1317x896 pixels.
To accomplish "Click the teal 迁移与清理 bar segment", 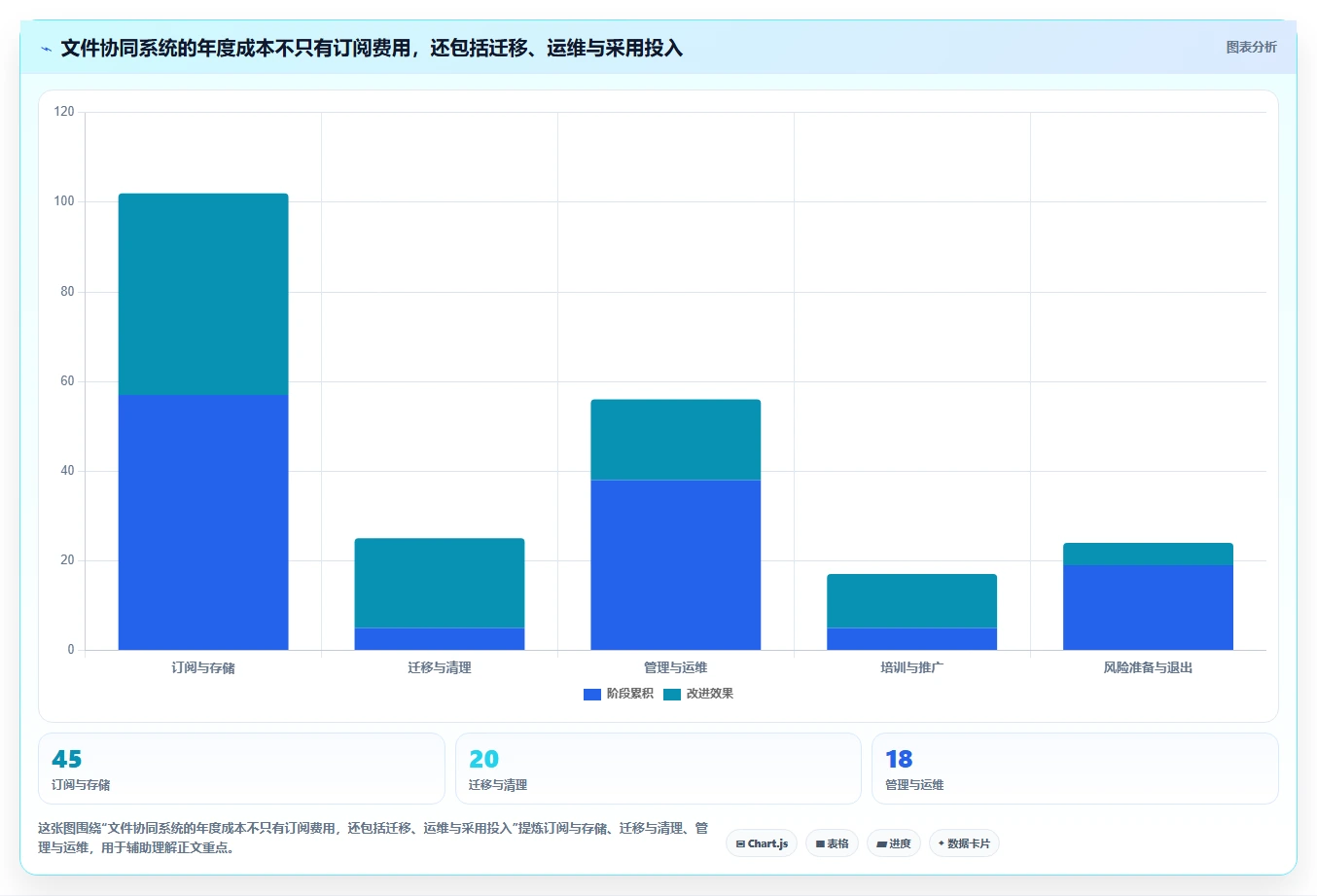I will [440, 583].
